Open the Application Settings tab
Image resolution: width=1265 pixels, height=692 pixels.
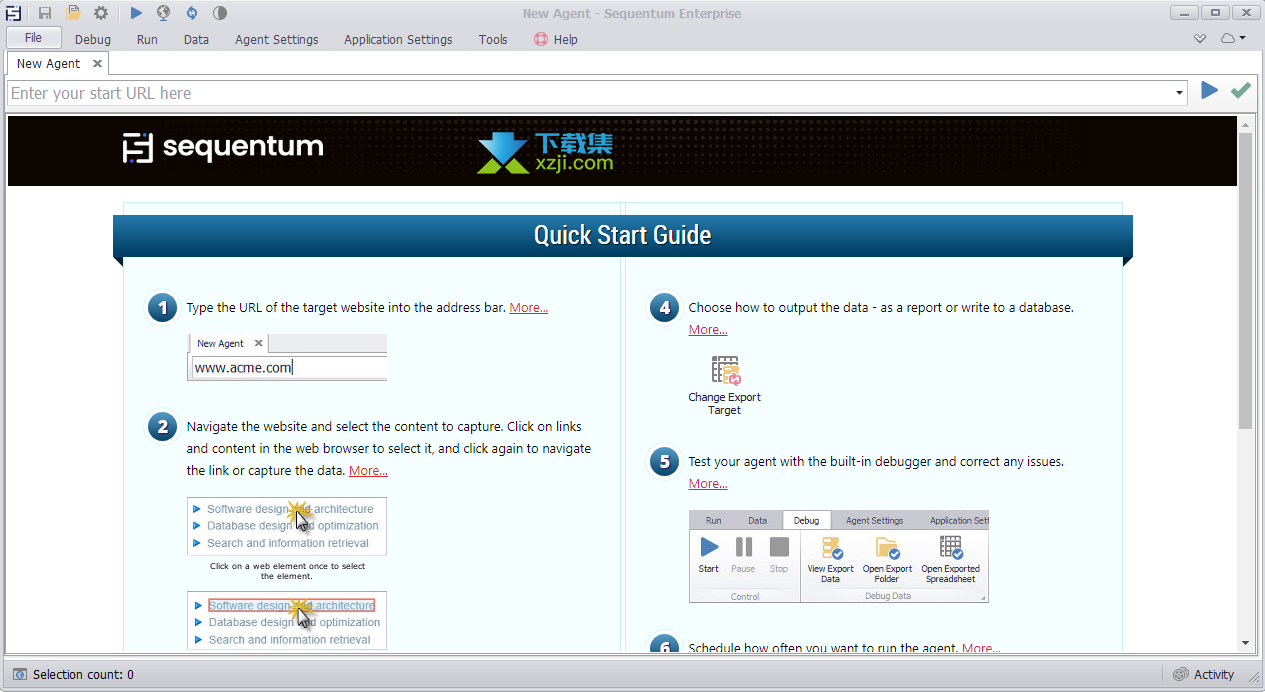(398, 40)
